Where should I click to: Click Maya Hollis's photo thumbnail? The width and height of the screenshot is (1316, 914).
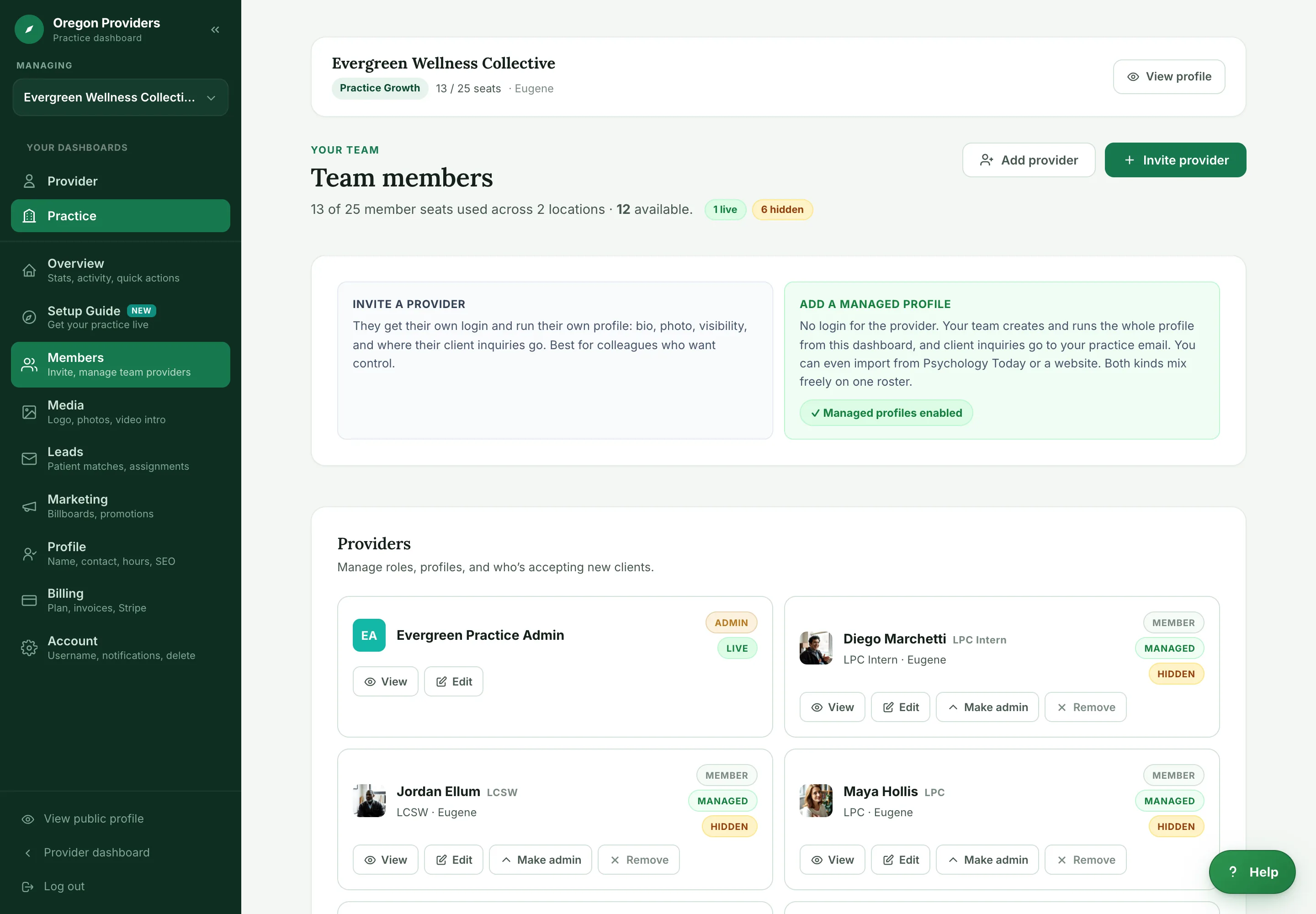click(x=816, y=801)
